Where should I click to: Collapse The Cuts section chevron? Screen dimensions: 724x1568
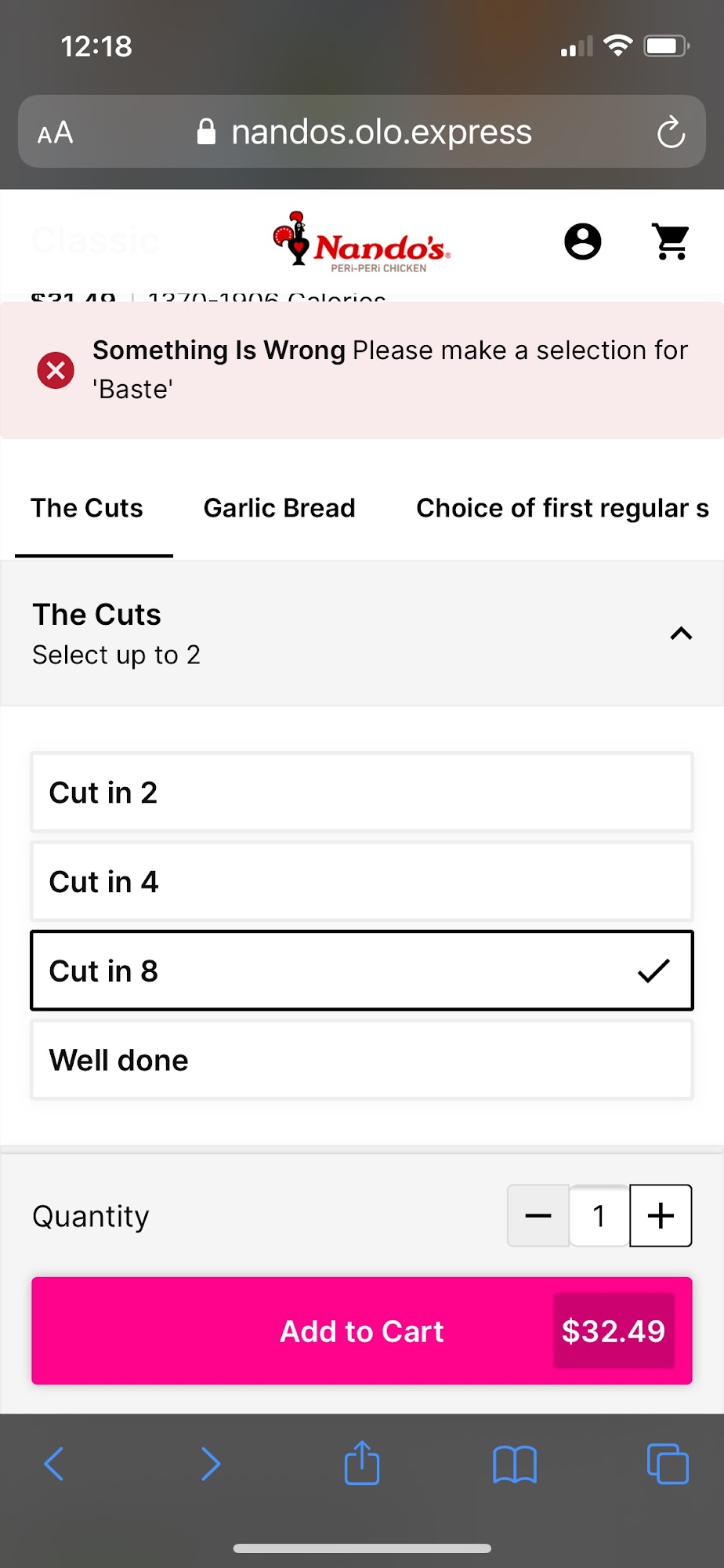(x=681, y=633)
